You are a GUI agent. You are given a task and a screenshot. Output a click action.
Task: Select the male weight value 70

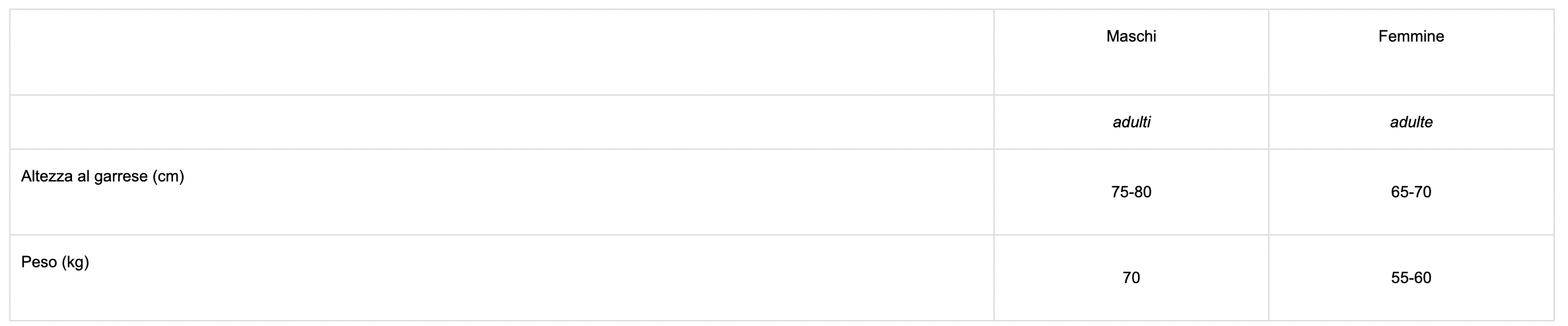click(x=1131, y=278)
